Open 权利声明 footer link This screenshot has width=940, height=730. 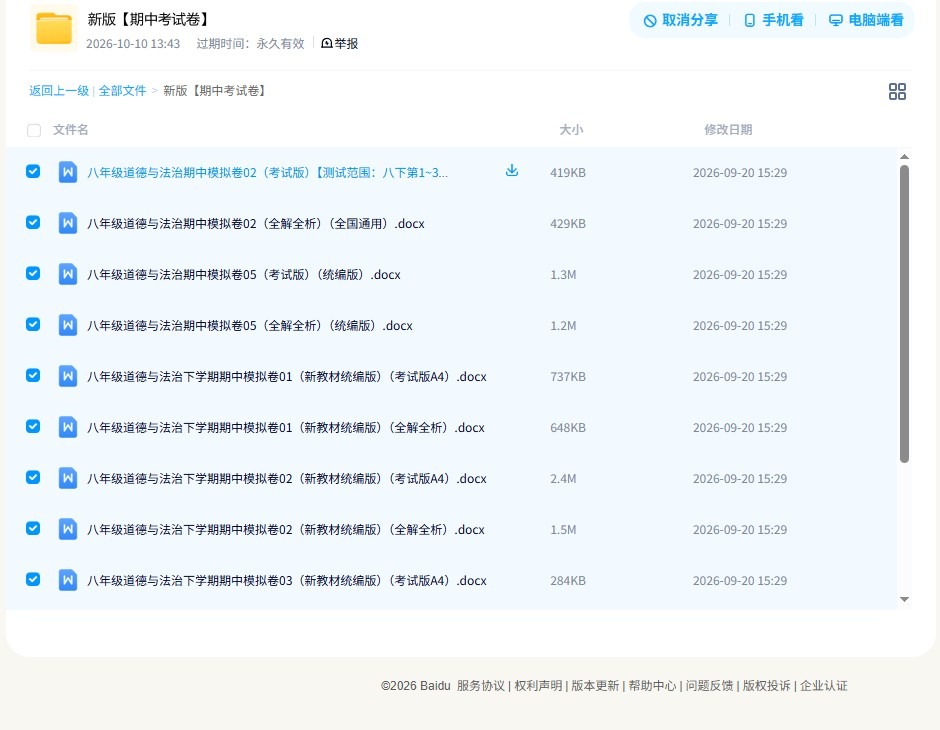pyautogui.click(x=538, y=686)
